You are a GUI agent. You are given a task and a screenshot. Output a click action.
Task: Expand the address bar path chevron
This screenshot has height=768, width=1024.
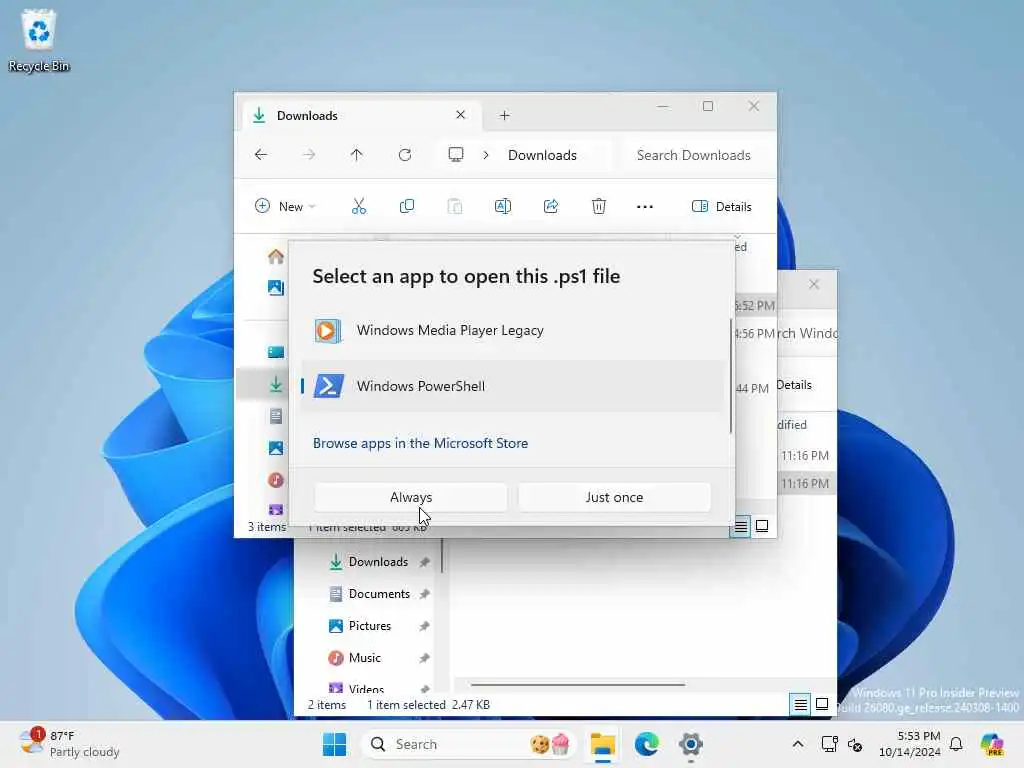[486, 155]
